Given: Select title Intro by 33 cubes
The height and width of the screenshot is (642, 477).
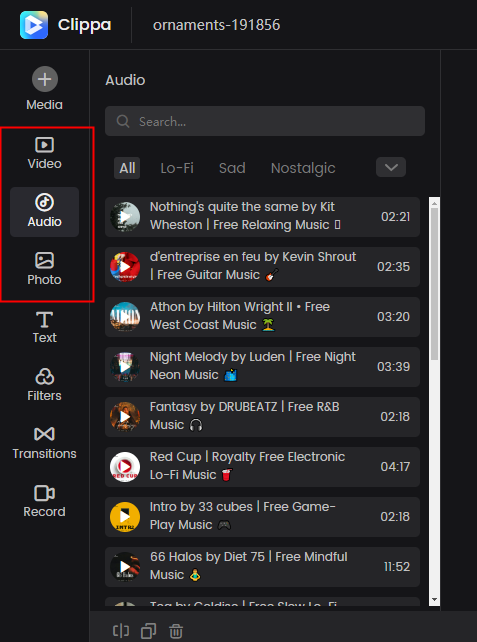Looking at the screenshot, I should point(243,515).
